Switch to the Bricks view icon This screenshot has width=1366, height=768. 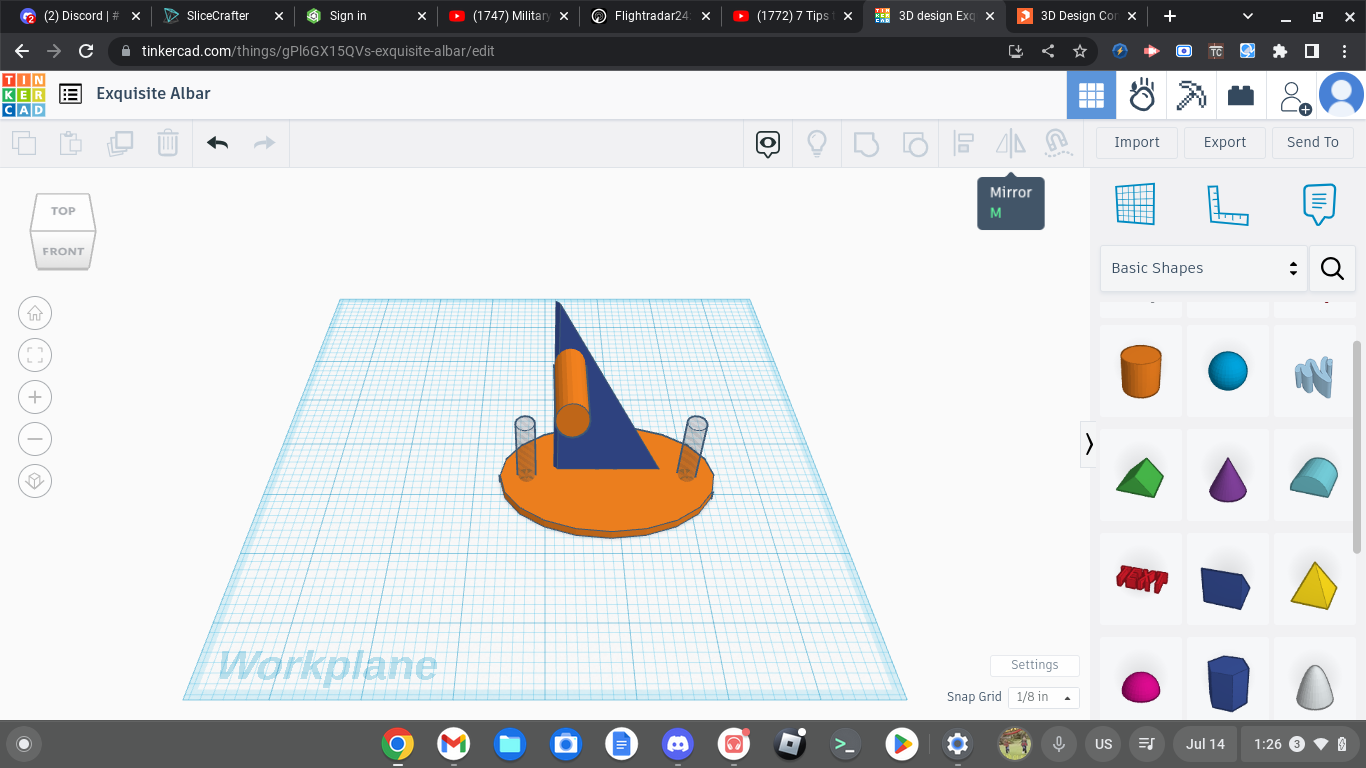click(1241, 96)
